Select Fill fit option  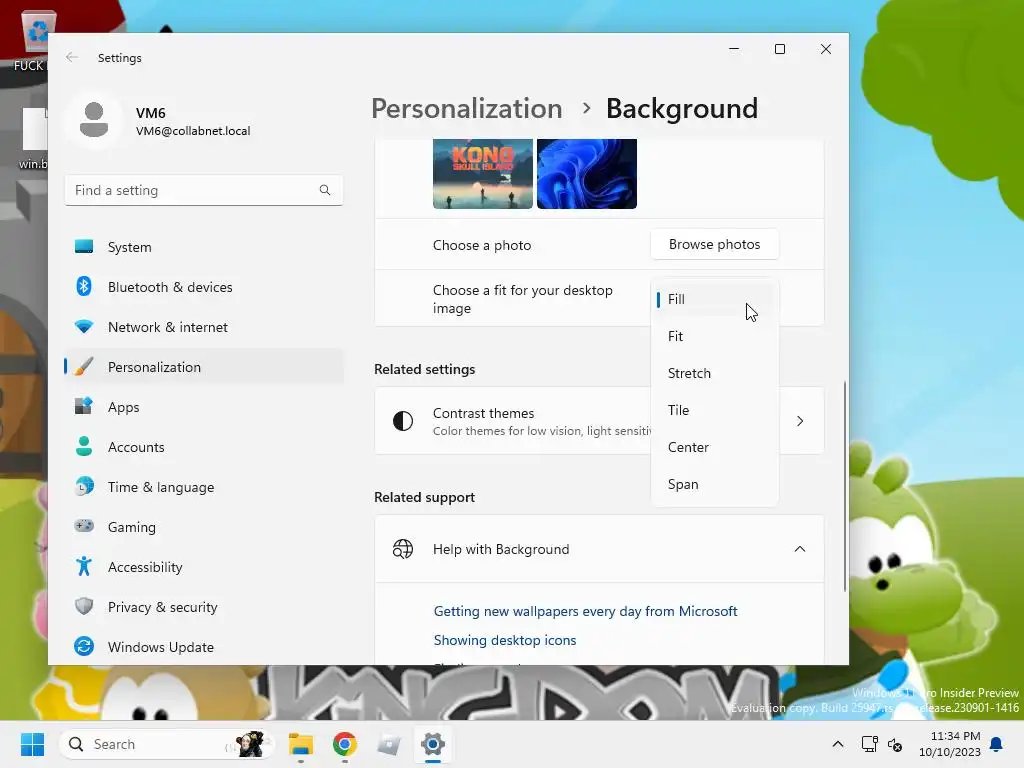(x=715, y=299)
